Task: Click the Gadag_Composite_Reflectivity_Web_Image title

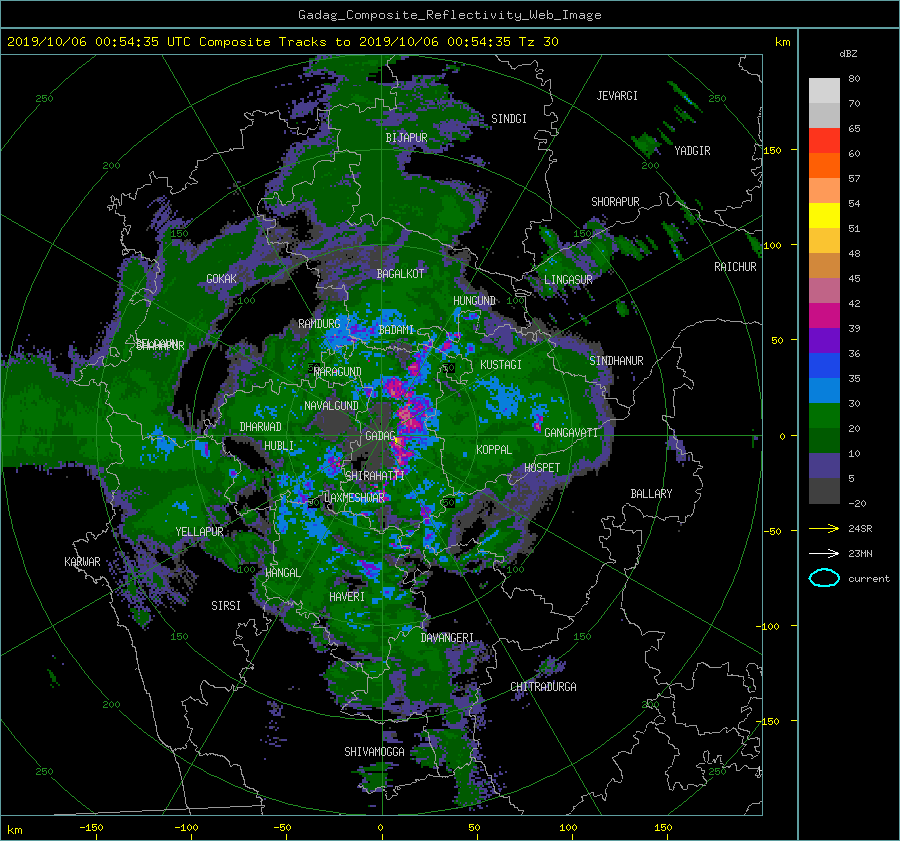Action: point(449,15)
